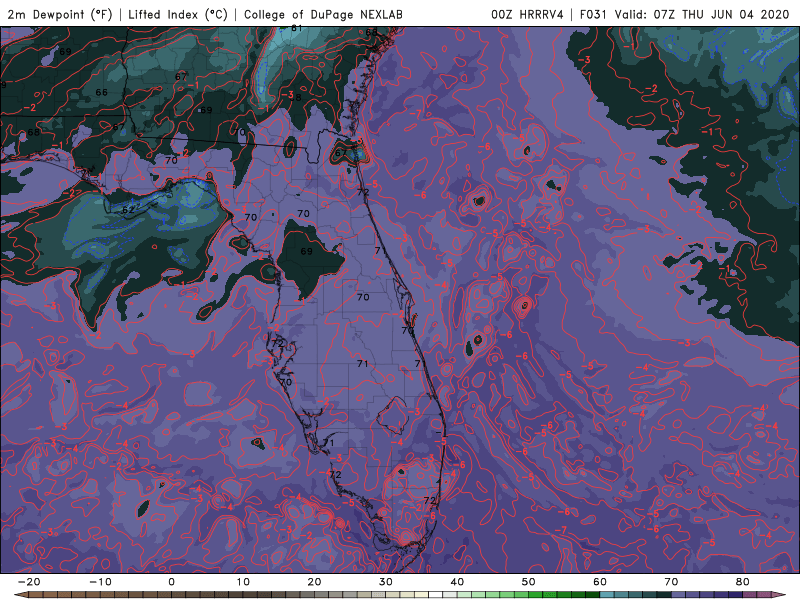Viewport: 800px width, 600px height.
Task: Click the -10 label on the color scale
Action: point(100,582)
